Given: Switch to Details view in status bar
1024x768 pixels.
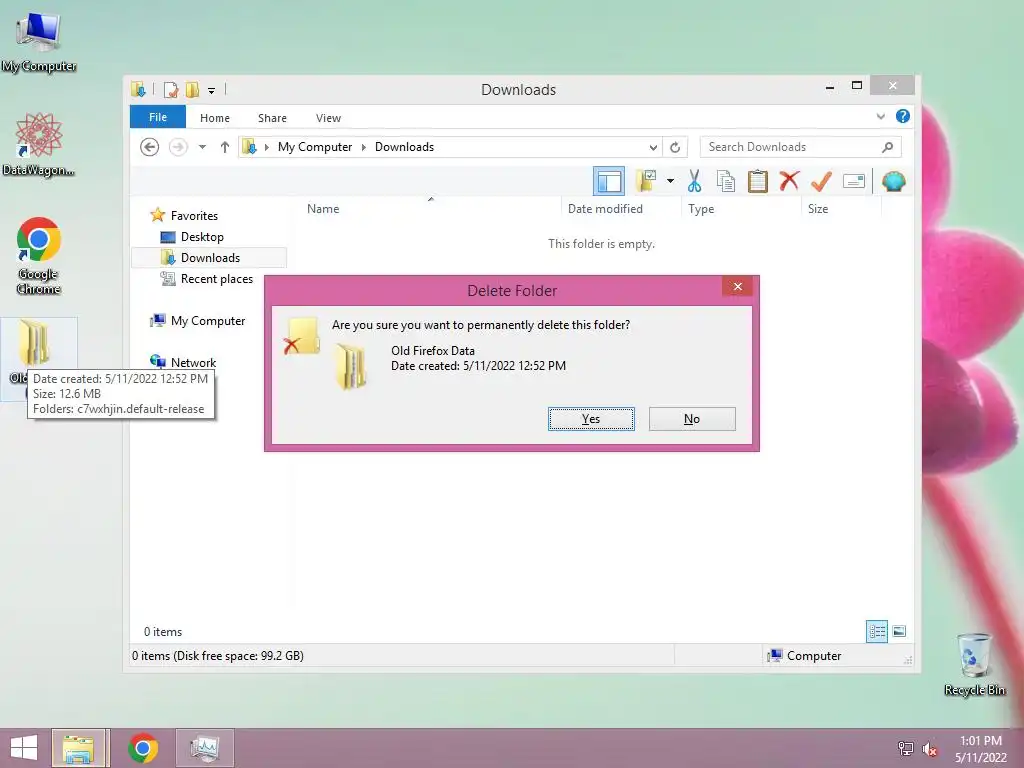Looking at the screenshot, I should (876, 632).
